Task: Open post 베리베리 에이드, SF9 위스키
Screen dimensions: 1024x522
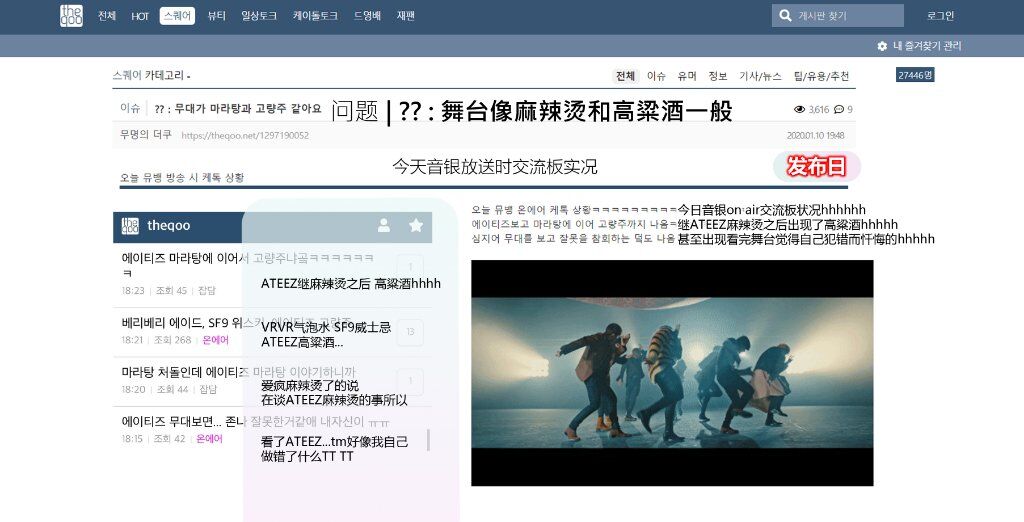Action: point(236,323)
